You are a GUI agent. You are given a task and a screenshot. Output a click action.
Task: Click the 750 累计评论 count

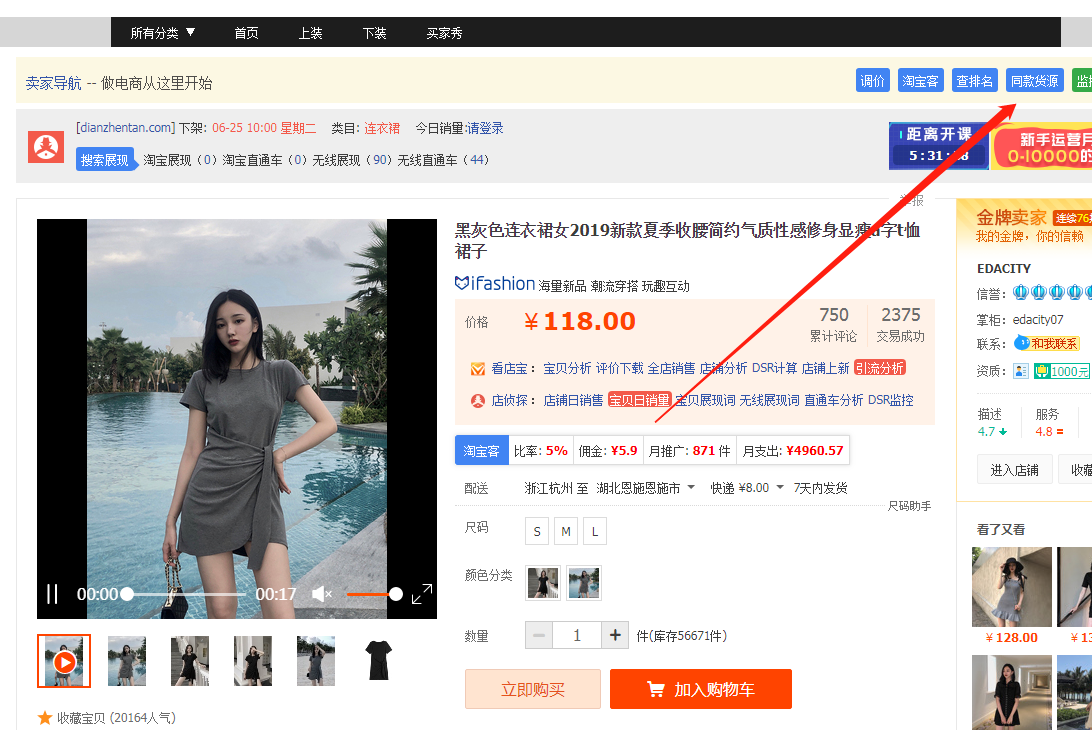(x=834, y=325)
